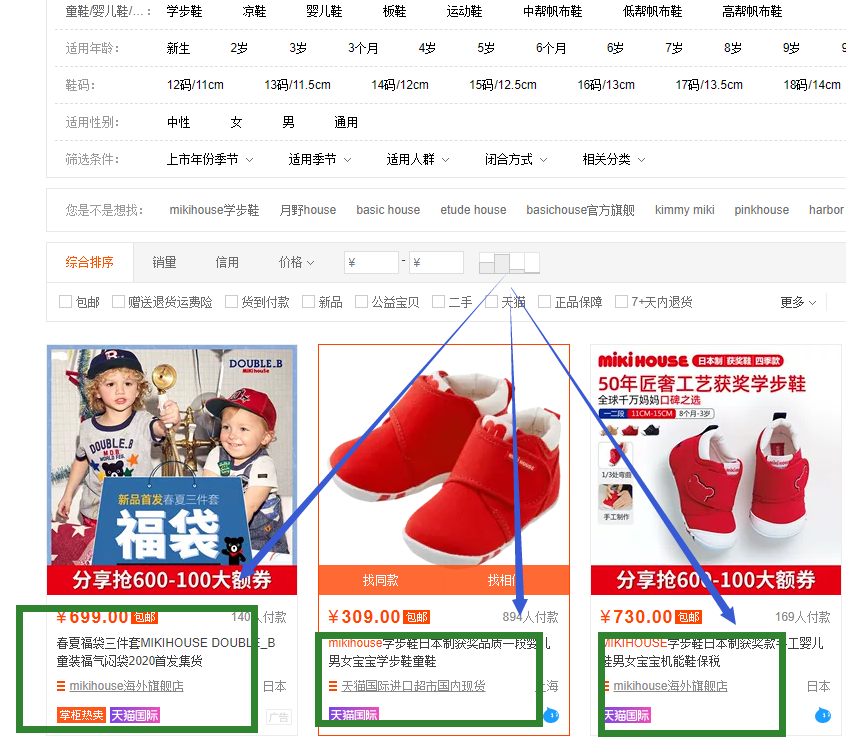Check the 包邮 filter checkbox
The image size is (846, 737).
click(65, 302)
